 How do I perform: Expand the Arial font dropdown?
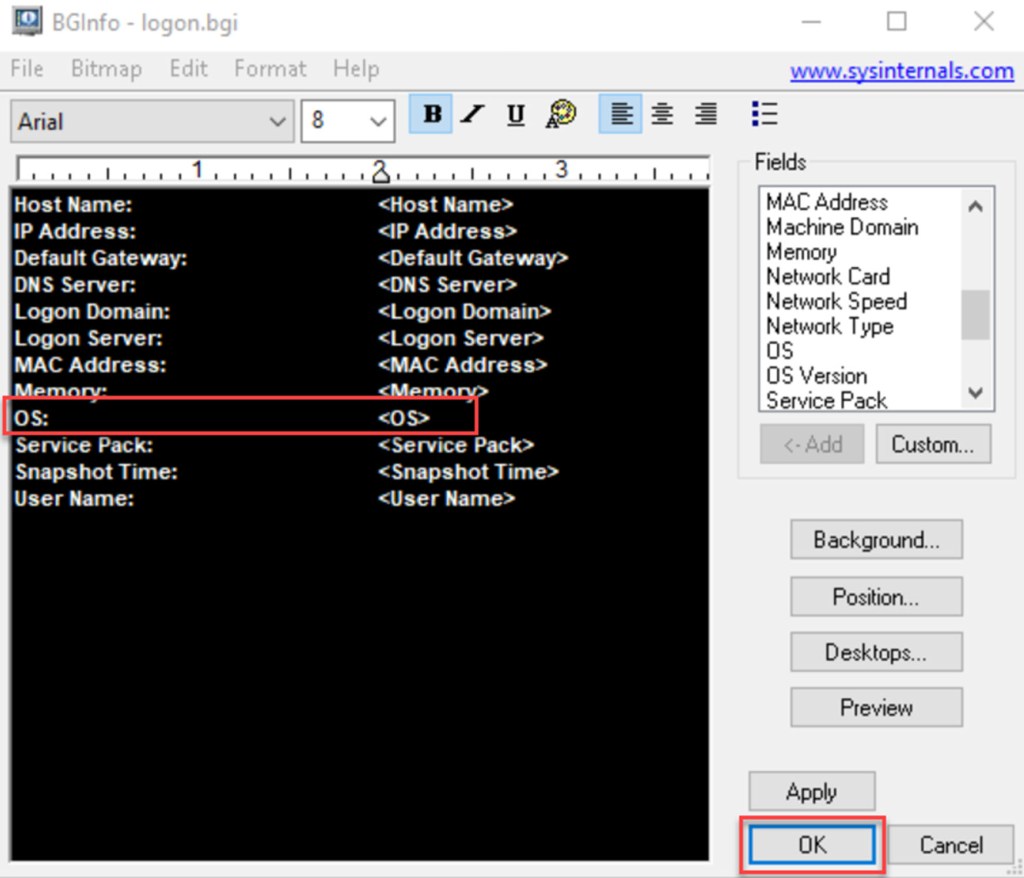coord(277,122)
